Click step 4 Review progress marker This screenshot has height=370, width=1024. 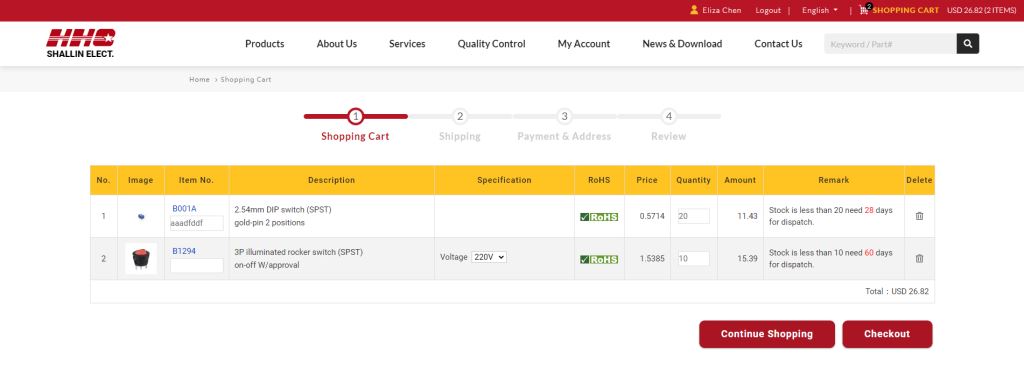coord(668,117)
